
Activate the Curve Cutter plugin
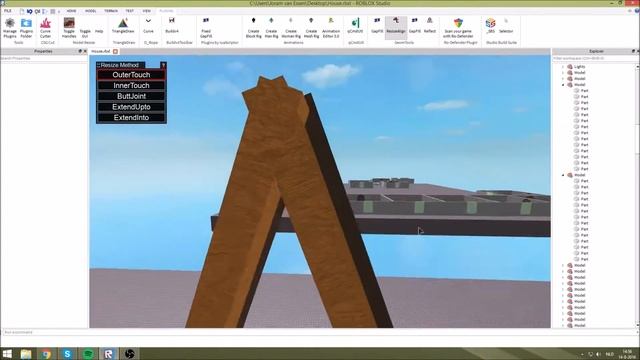click(x=45, y=28)
